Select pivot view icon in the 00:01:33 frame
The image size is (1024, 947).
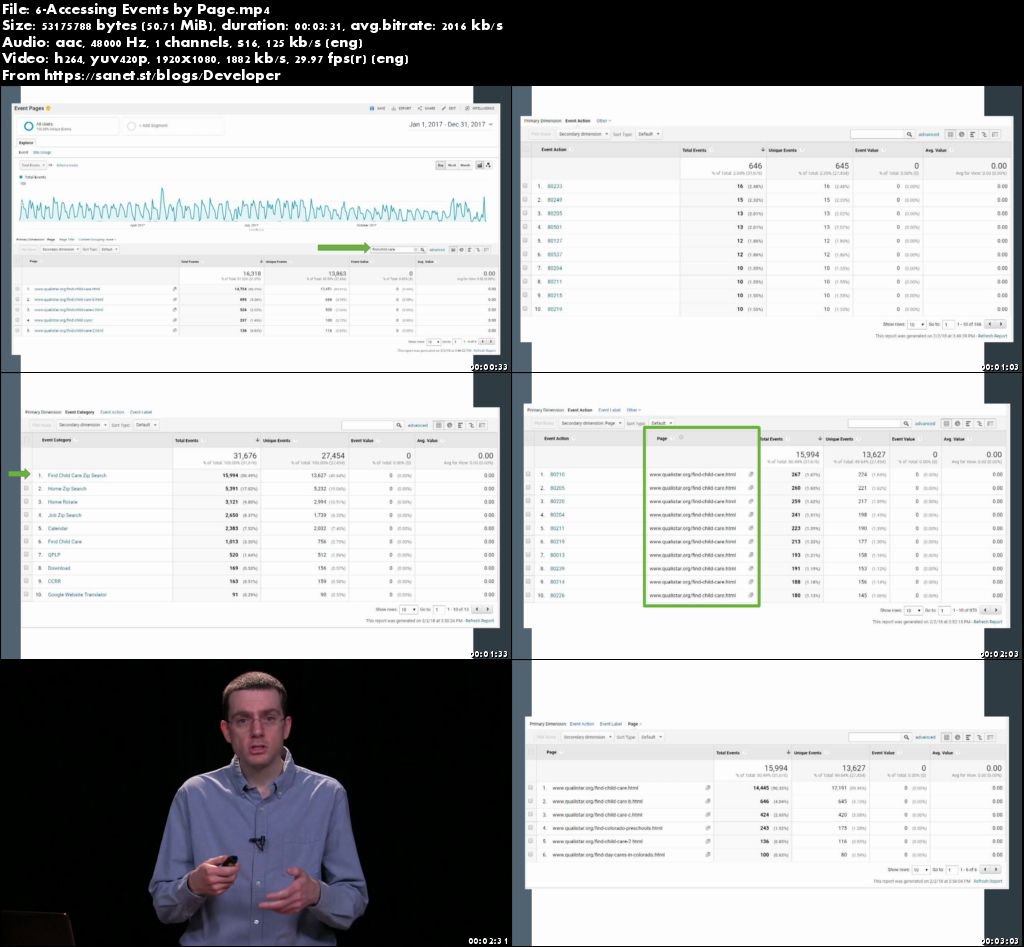tap(483, 425)
